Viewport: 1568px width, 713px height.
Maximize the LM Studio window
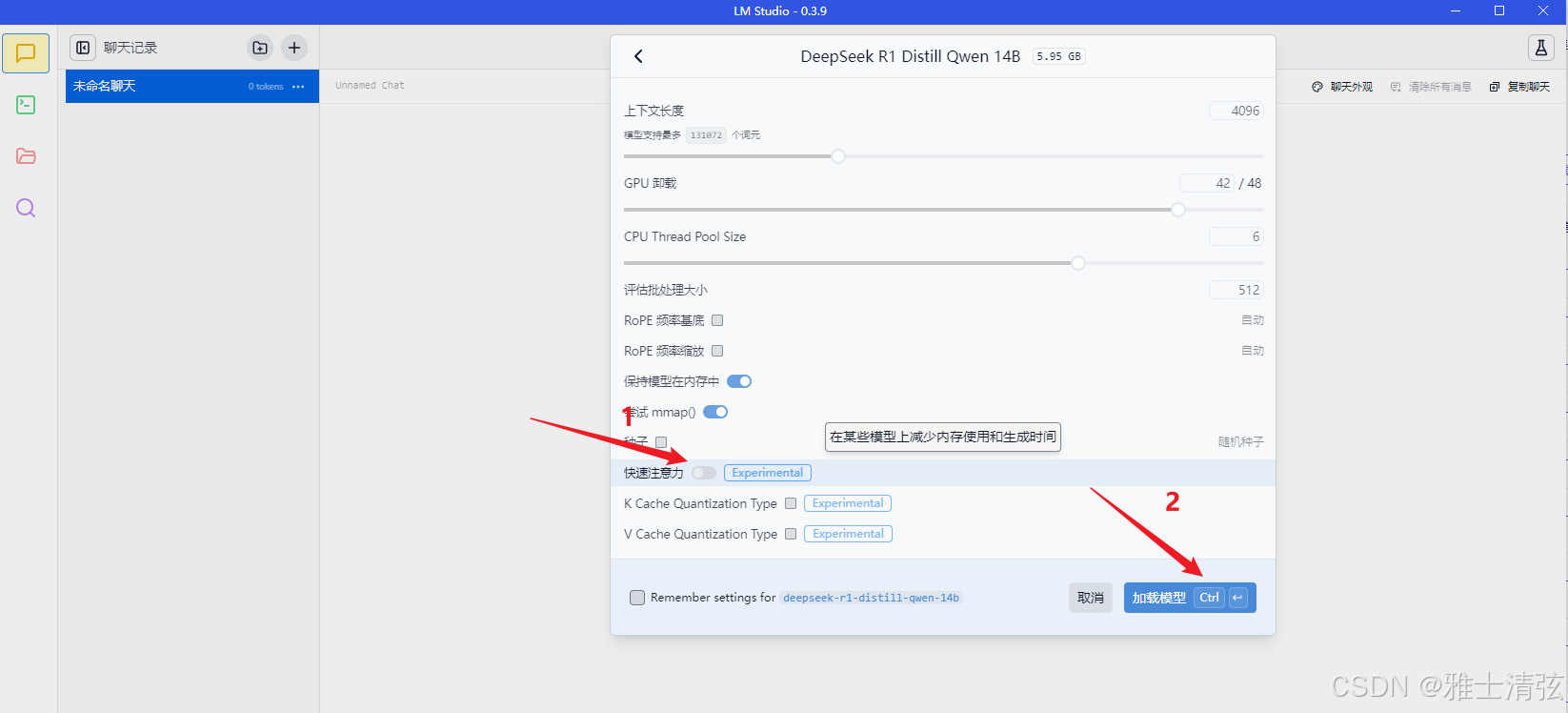1499,10
